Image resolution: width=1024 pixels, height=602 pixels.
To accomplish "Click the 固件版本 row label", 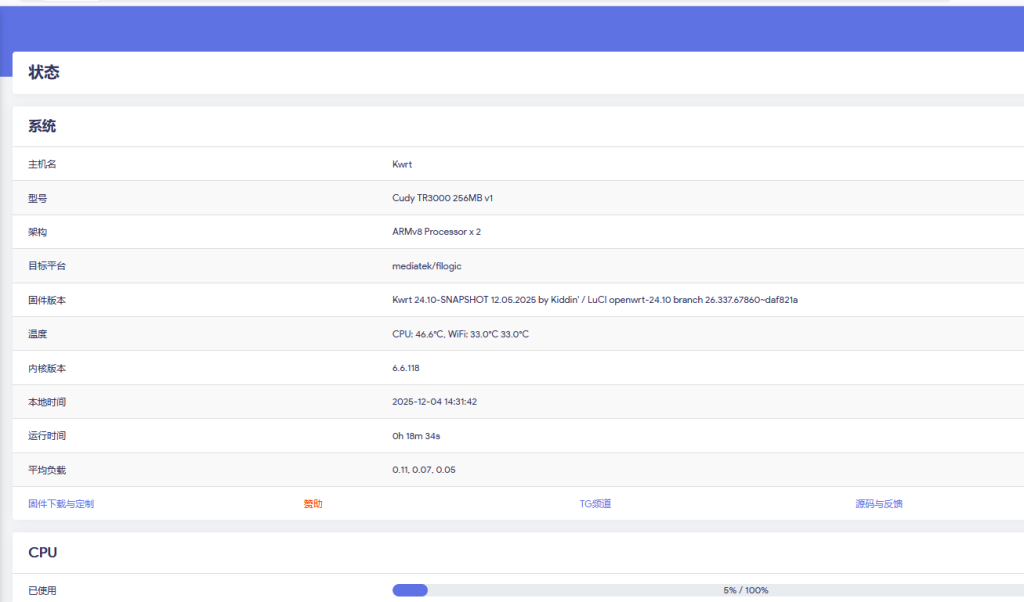I will (x=47, y=300).
